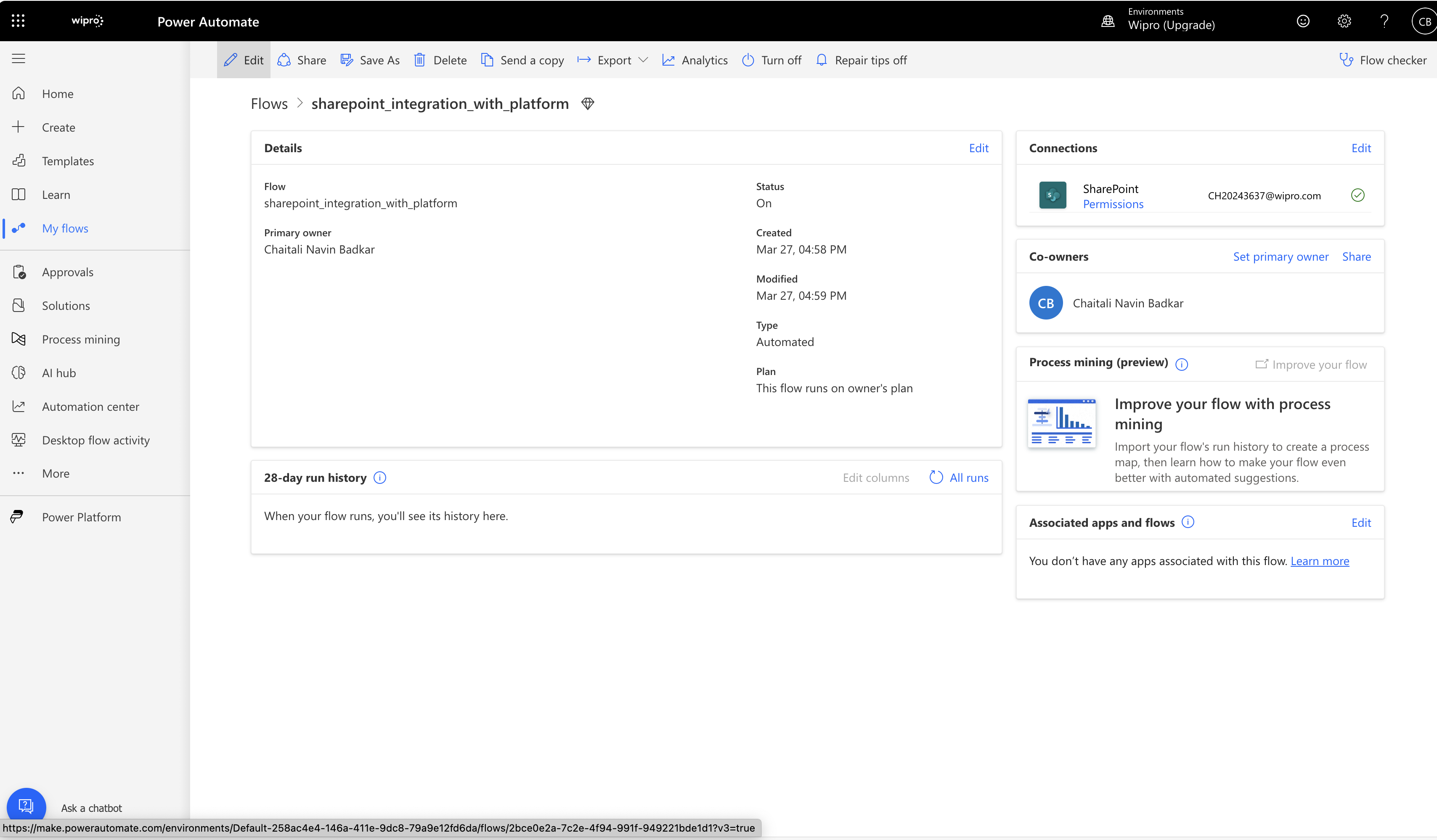Click the Type value Automated
1437x840 pixels.
pos(785,342)
